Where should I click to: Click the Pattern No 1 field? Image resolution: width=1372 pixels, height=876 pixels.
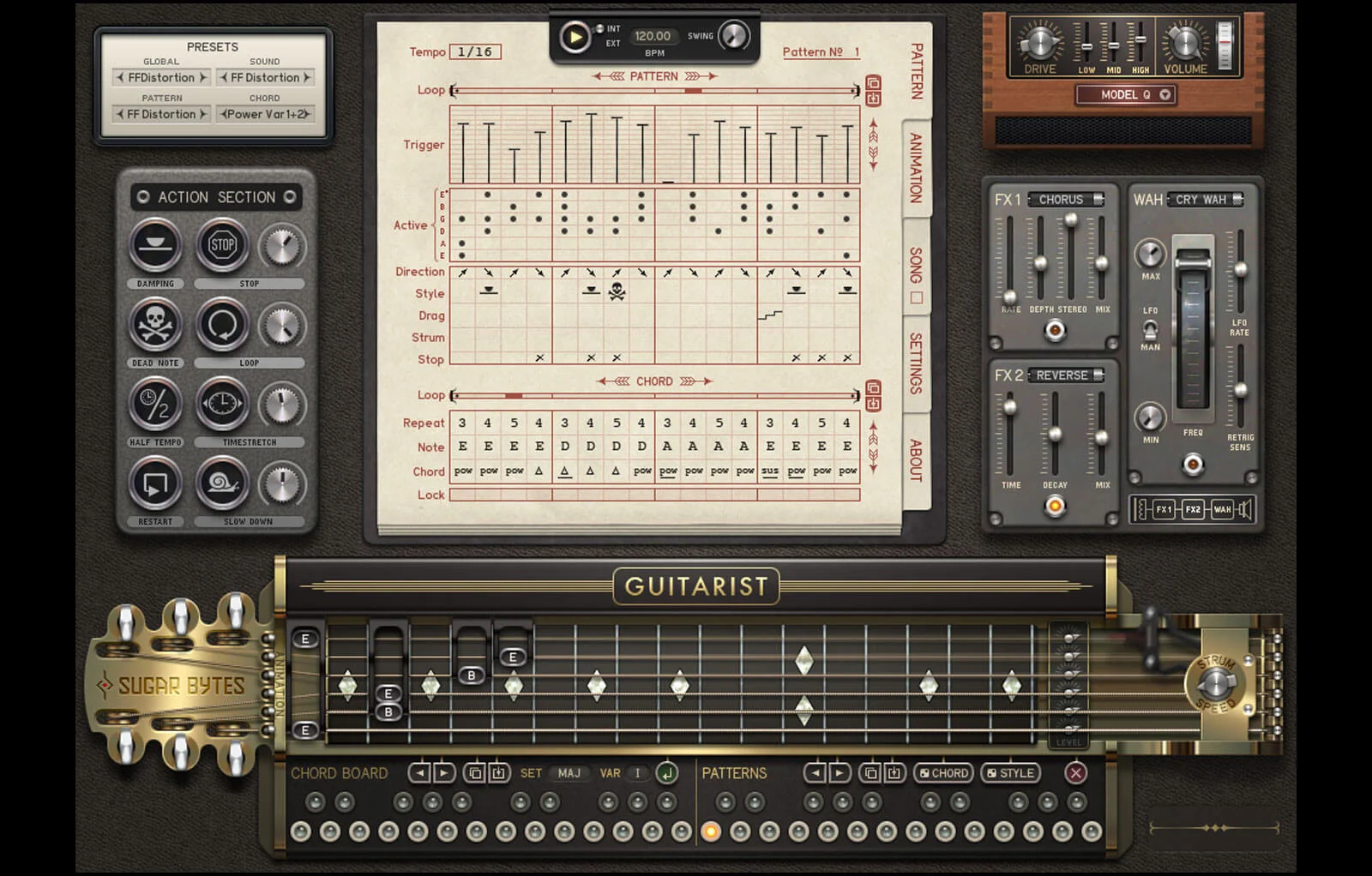[821, 52]
